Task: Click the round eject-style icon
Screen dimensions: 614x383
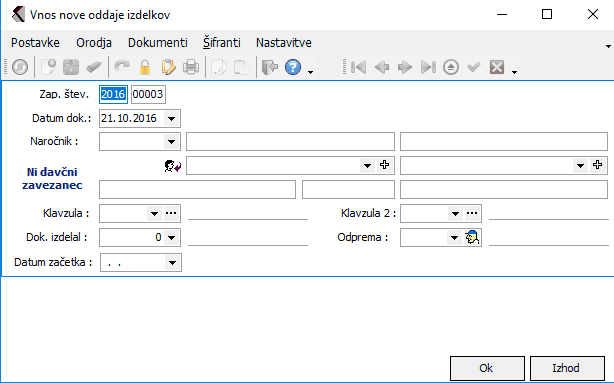Action: (x=451, y=67)
